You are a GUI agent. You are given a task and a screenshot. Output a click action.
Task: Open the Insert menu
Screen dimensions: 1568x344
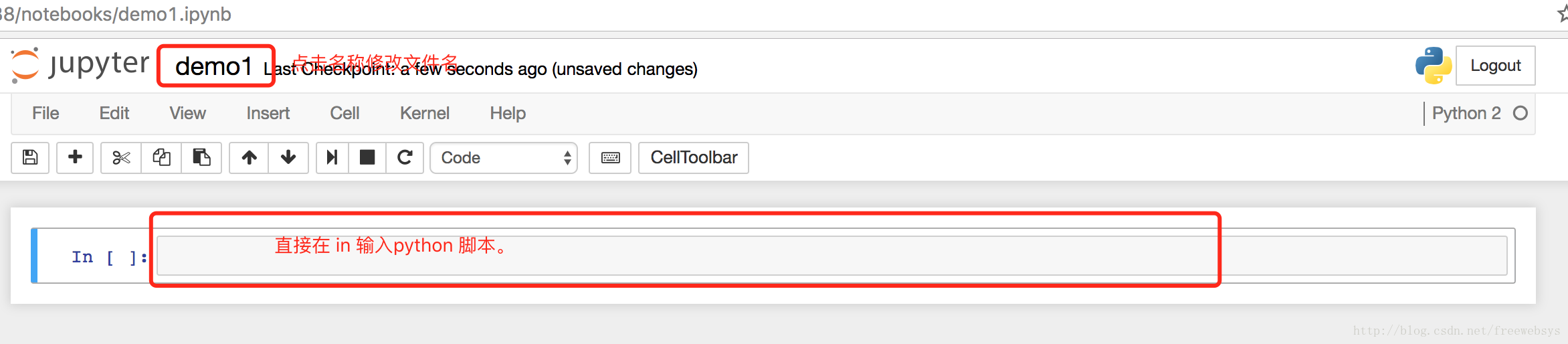click(268, 113)
